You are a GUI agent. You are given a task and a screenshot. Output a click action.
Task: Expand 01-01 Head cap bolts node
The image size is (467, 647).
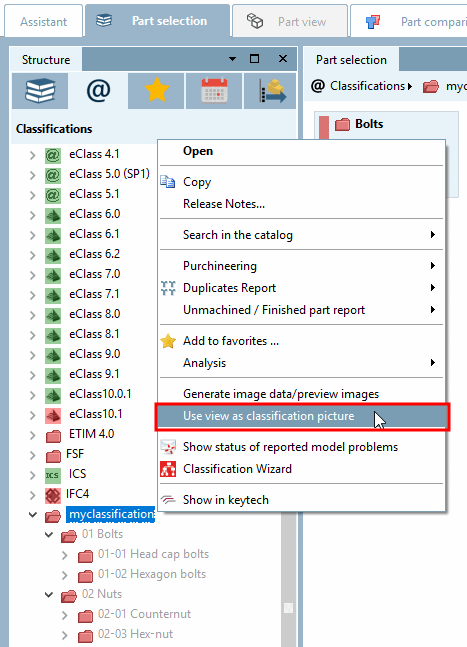tap(65, 555)
